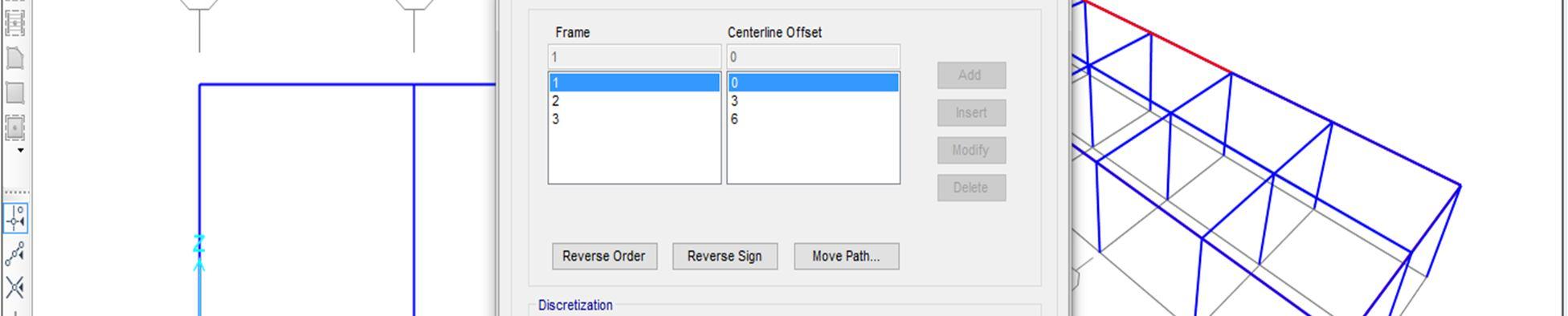Select offset value 3 in Centerline Offset list
The width and height of the screenshot is (1568, 316).
click(x=813, y=101)
